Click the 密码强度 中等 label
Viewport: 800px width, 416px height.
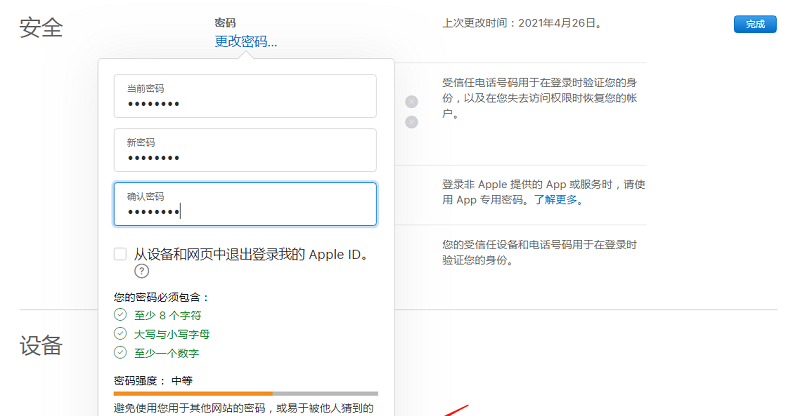coord(152,380)
